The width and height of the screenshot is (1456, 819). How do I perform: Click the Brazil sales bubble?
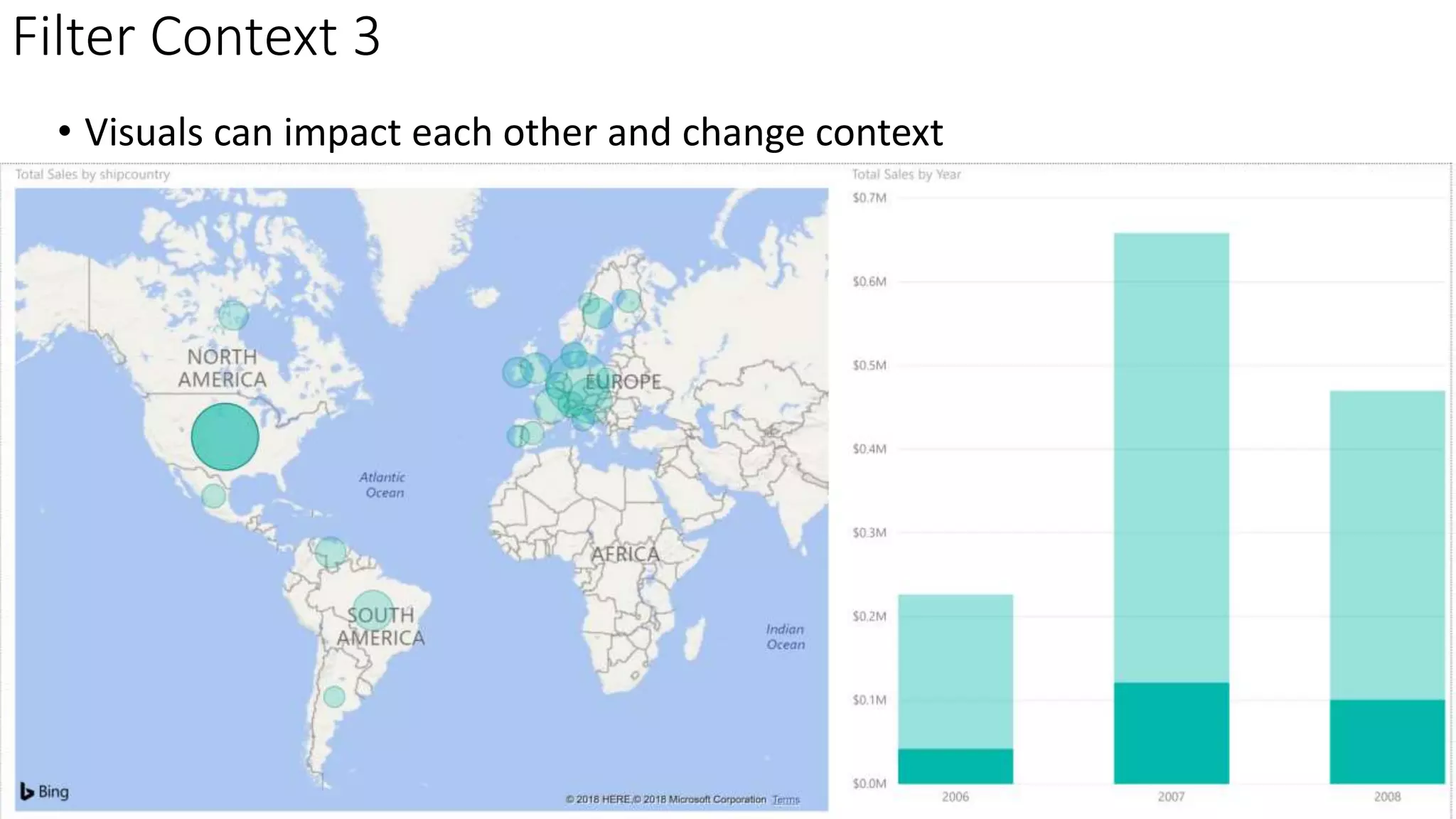click(372, 609)
